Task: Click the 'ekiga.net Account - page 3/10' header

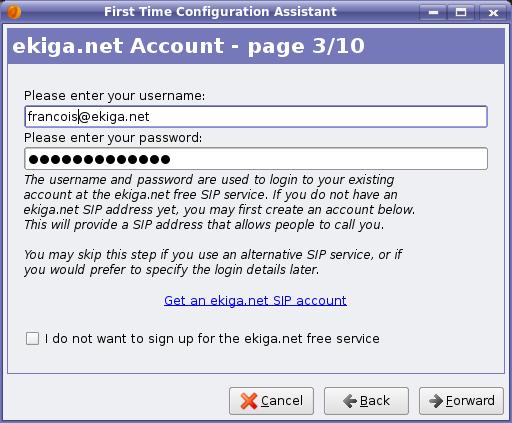Action: pyautogui.click(x=188, y=46)
